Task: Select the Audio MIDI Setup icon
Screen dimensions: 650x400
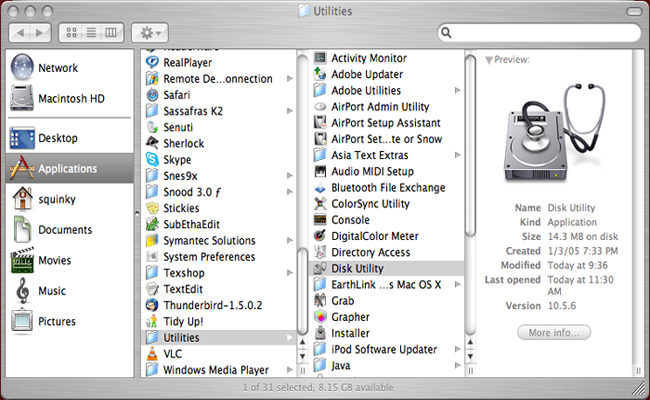Action: click(x=320, y=171)
